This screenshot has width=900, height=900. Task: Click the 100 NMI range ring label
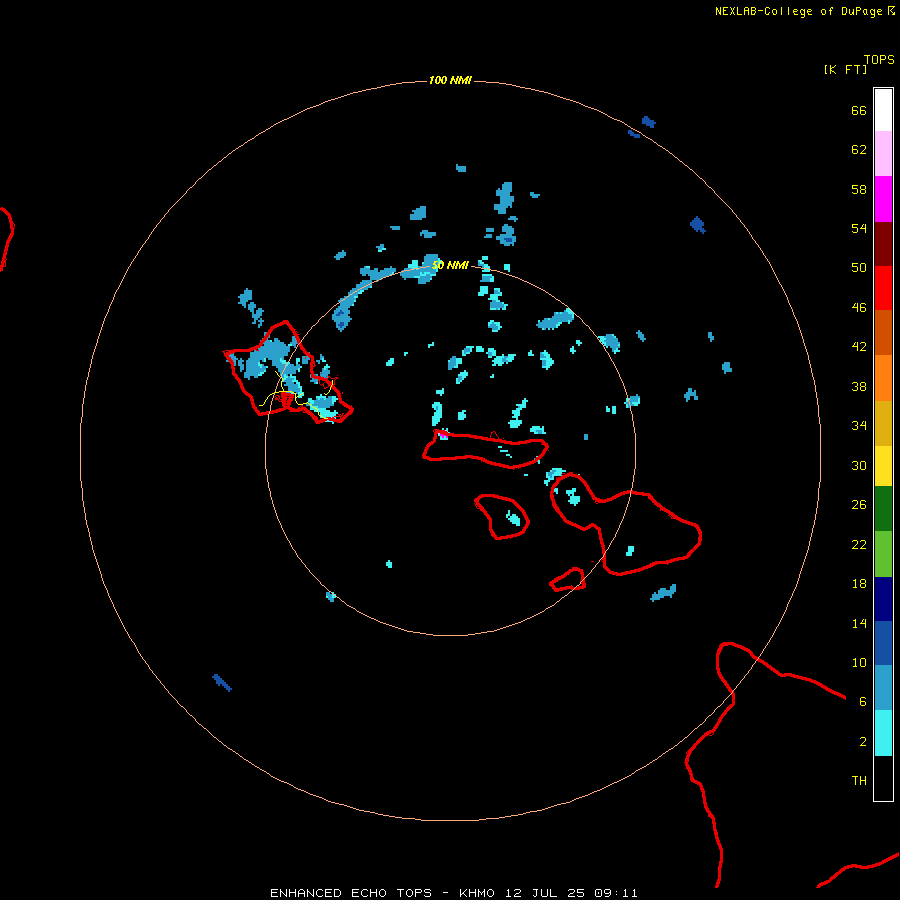pos(450,80)
